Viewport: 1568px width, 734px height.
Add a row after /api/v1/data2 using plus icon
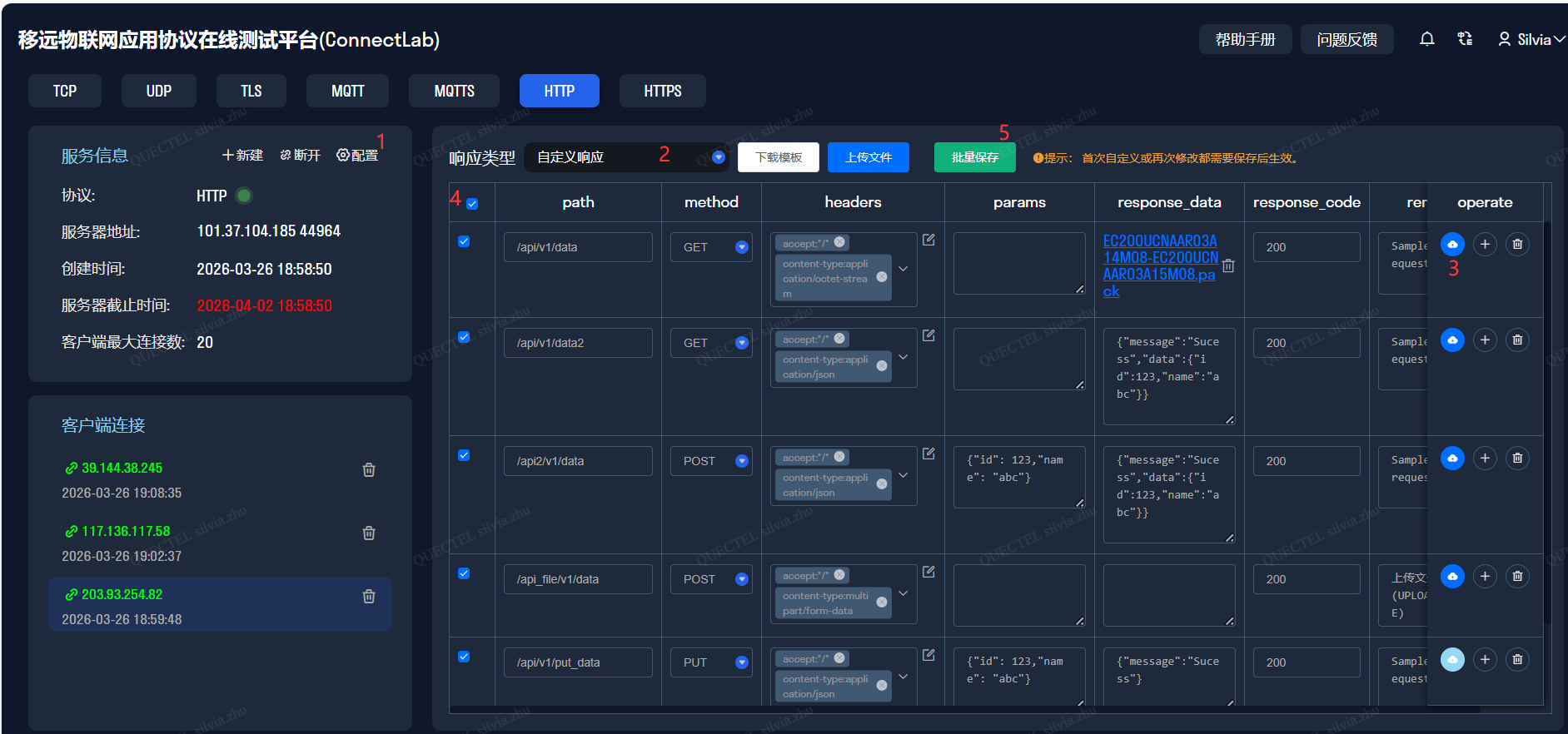click(x=1485, y=340)
